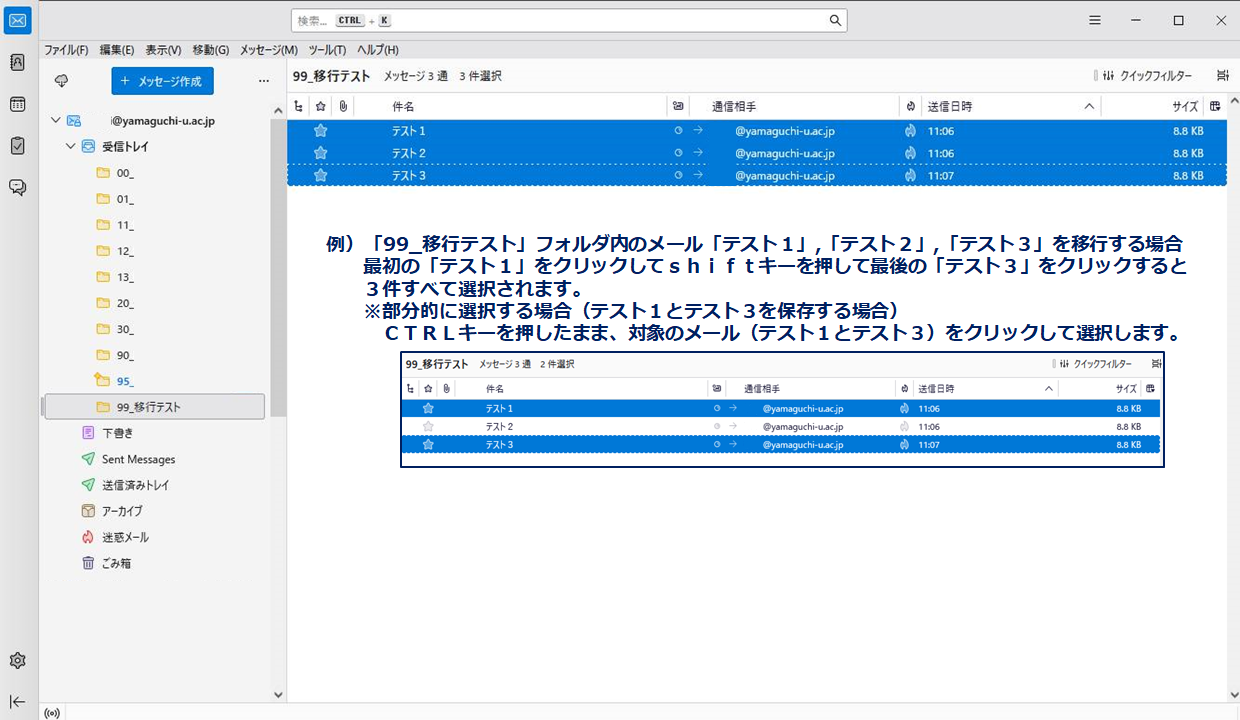Viewport: 1240px width, 720px height.
Task: Collapse the spaces toolbar arrow
Action: [17, 702]
